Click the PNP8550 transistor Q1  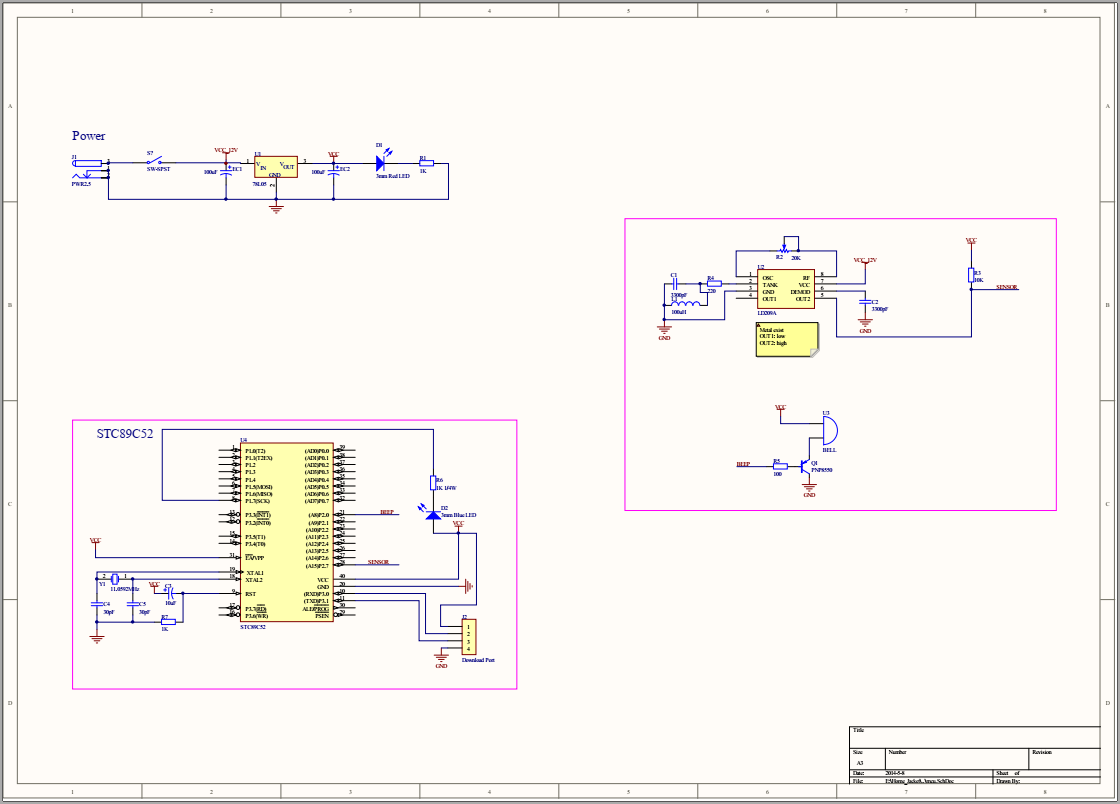806,466
